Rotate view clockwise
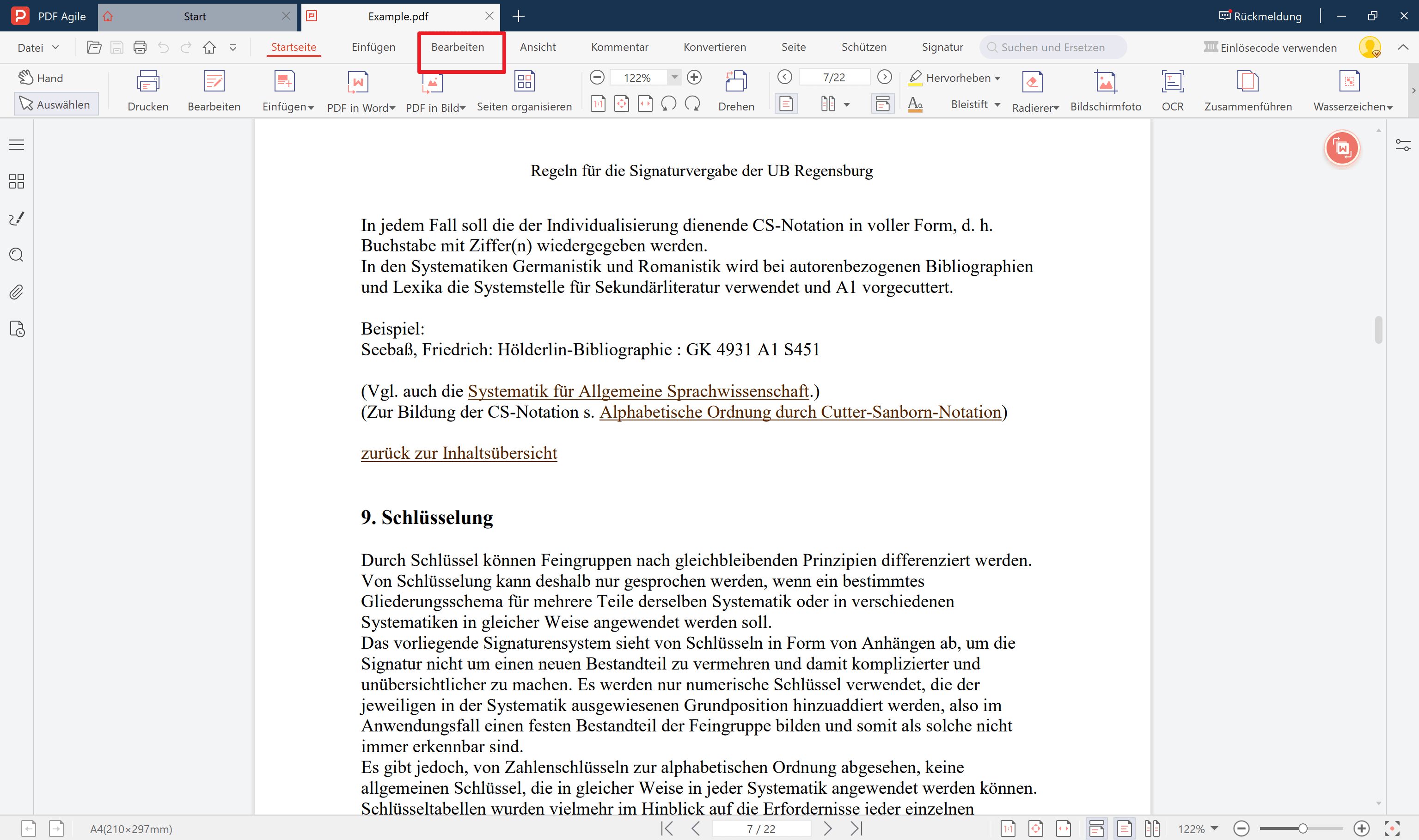Image resolution: width=1419 pixels, height=840 pixels. (x=692, y=103)
